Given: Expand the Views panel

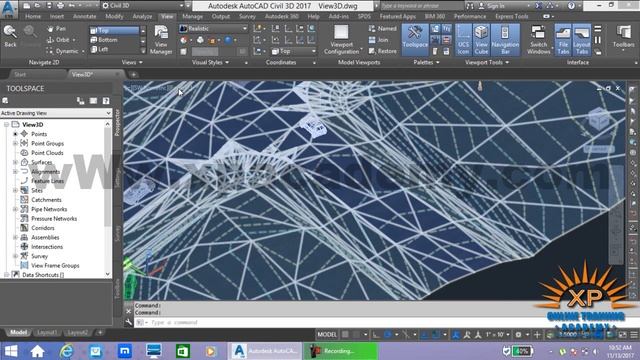Looking at the screenshot, I should tap(132, 62).
